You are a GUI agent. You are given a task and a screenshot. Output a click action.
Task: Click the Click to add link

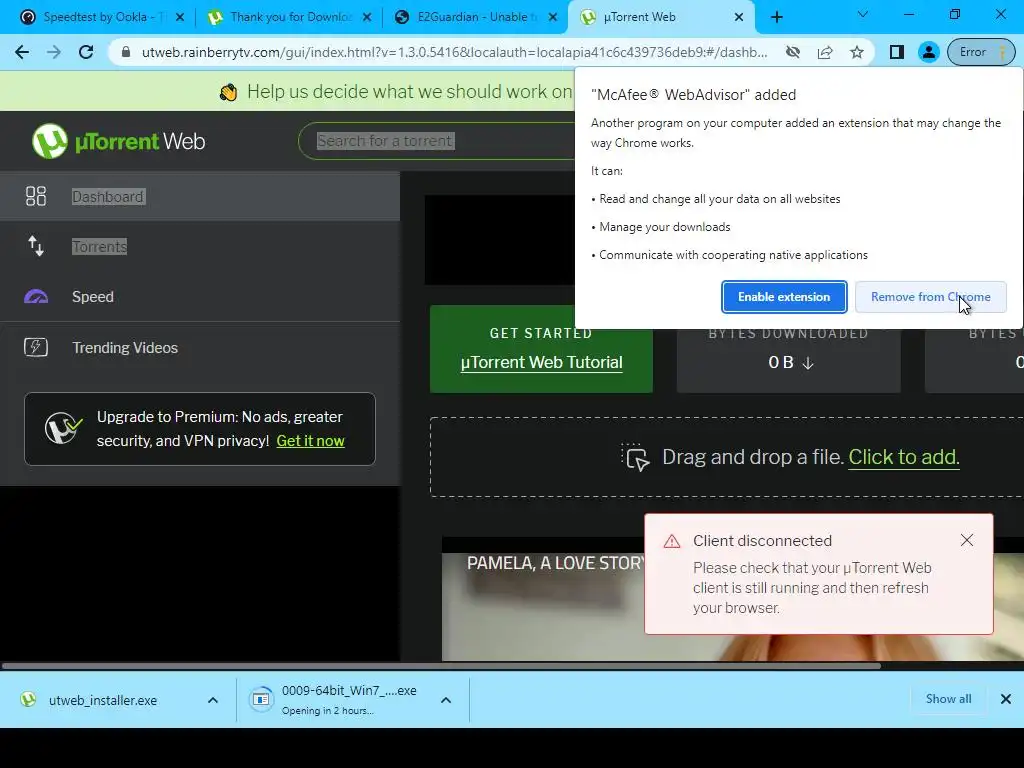pyautogui.click(x=904, y=456)
